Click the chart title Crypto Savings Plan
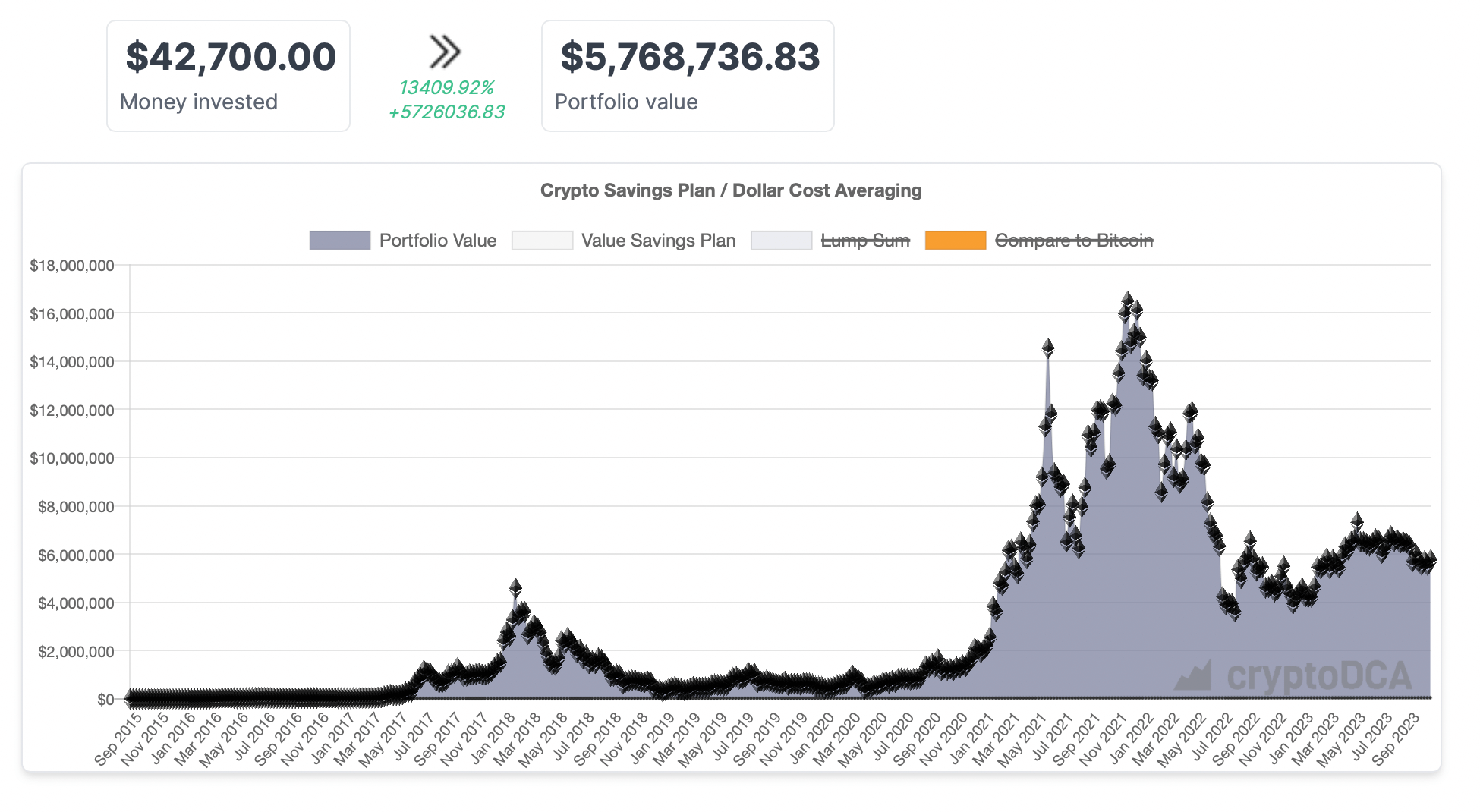 [730, 190]
